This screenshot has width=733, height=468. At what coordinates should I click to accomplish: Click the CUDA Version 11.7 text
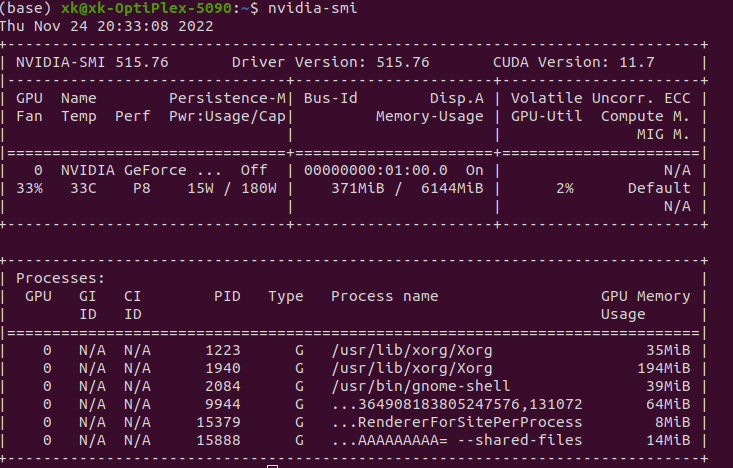(x=574, y=62)
